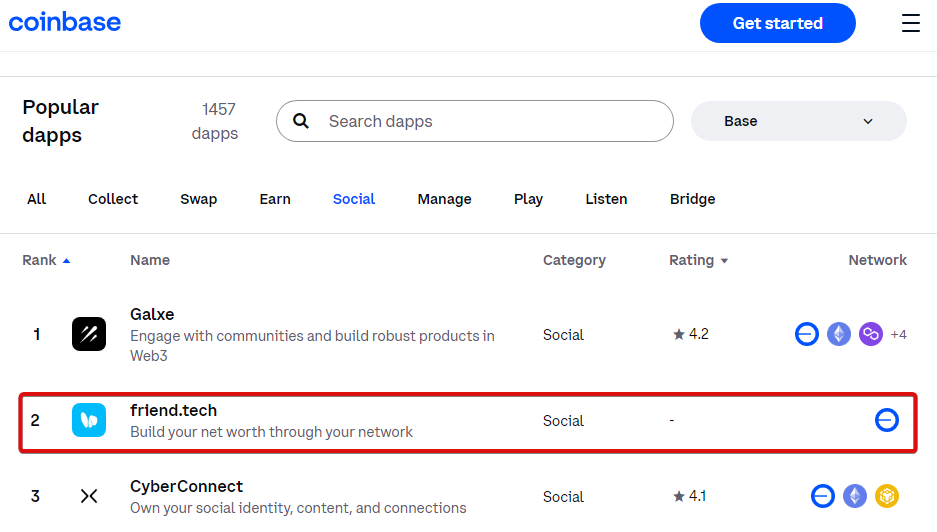Click Polygon network icon in Galxe row
Viewport: 937px width, 532px height.
coord(871,334)
